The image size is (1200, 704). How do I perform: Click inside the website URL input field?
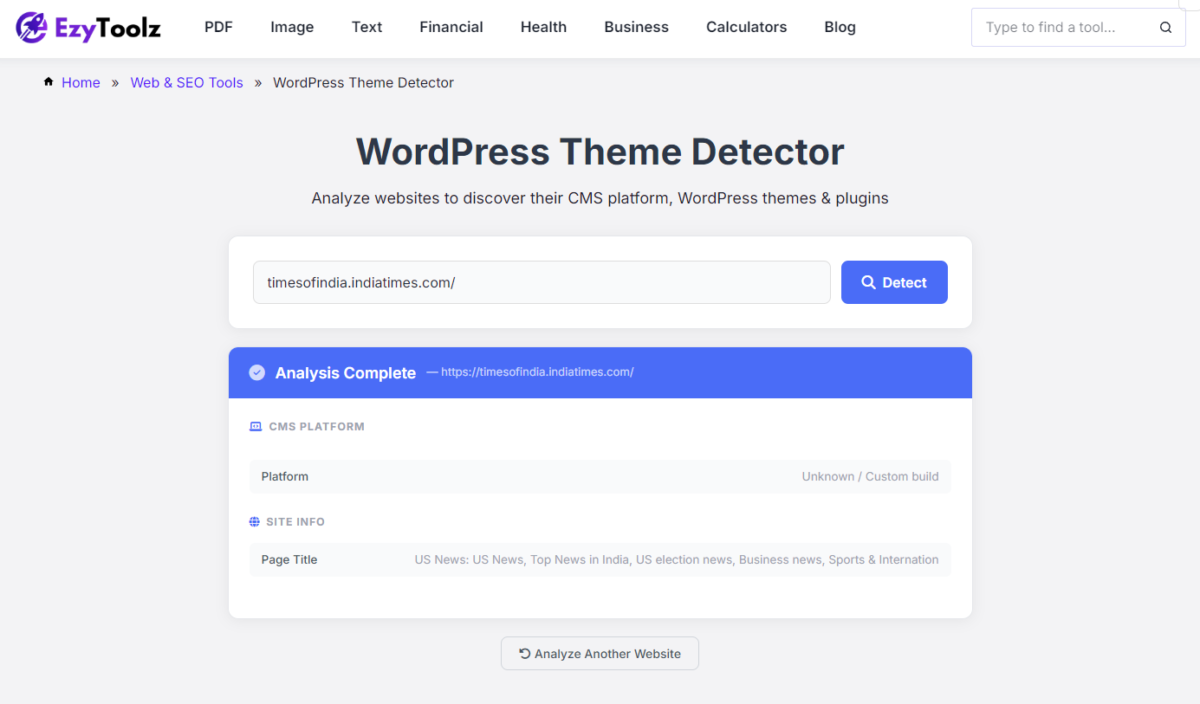click(x=541, y=282)
